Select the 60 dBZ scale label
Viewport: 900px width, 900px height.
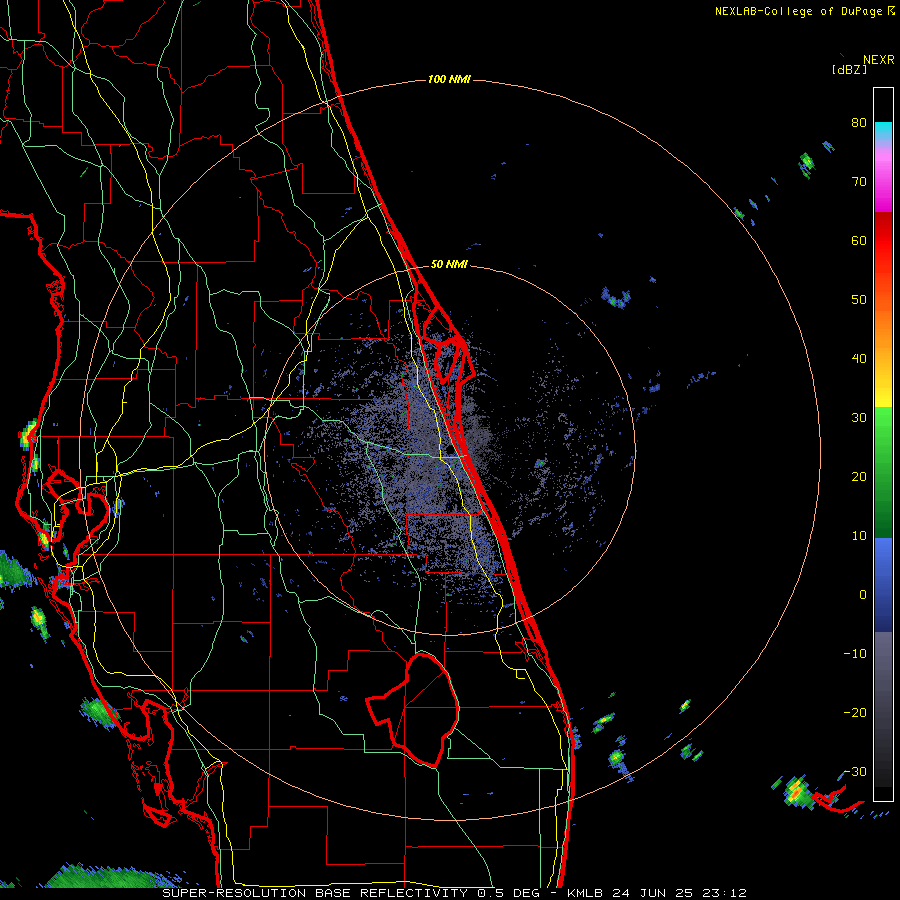coord(859,240)
